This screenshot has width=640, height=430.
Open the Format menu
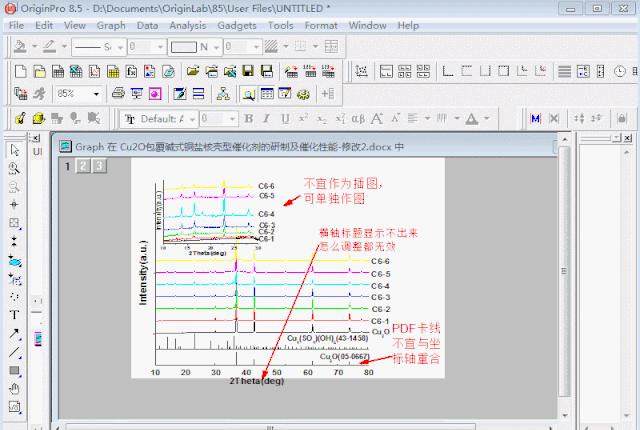[x=321, y=25]
